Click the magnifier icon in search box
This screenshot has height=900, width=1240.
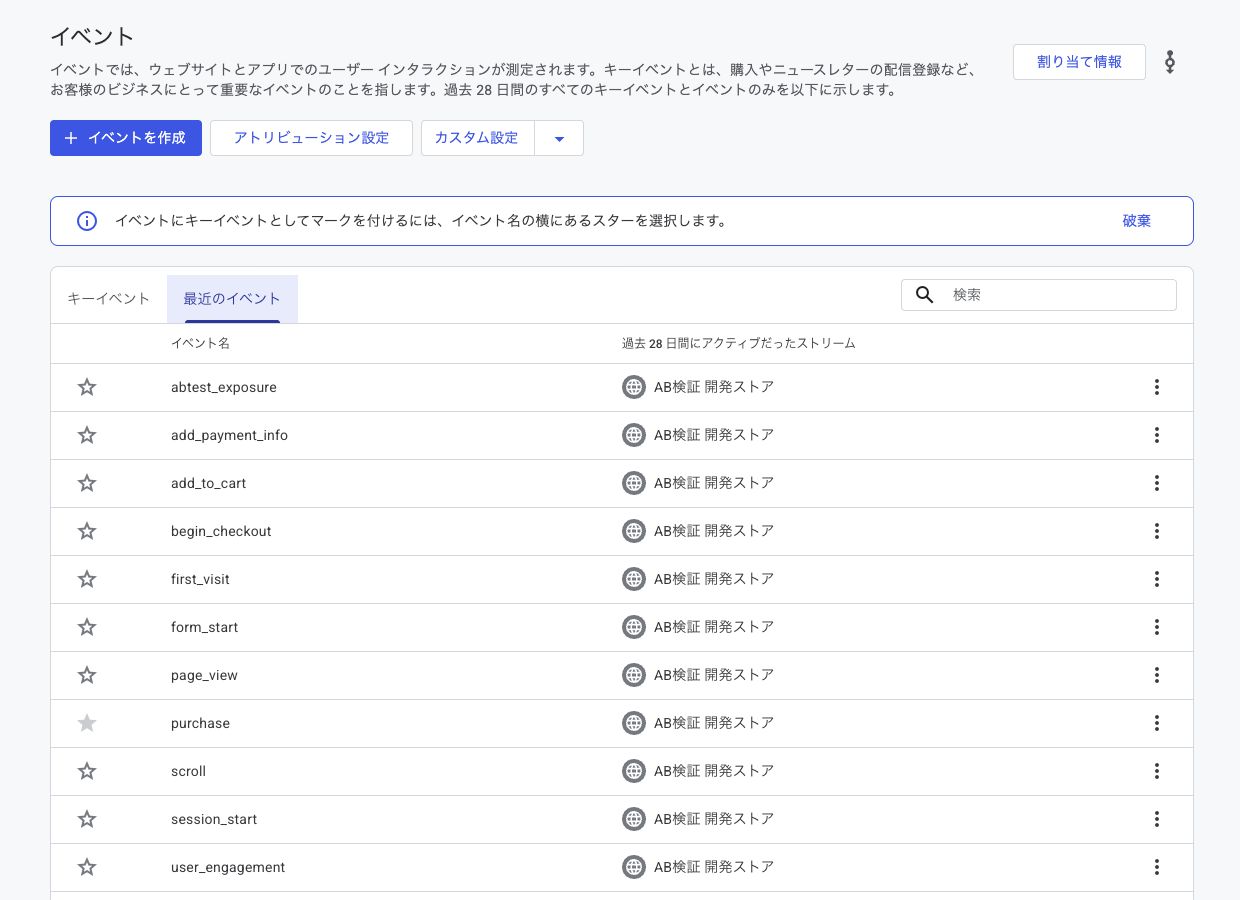925,295
